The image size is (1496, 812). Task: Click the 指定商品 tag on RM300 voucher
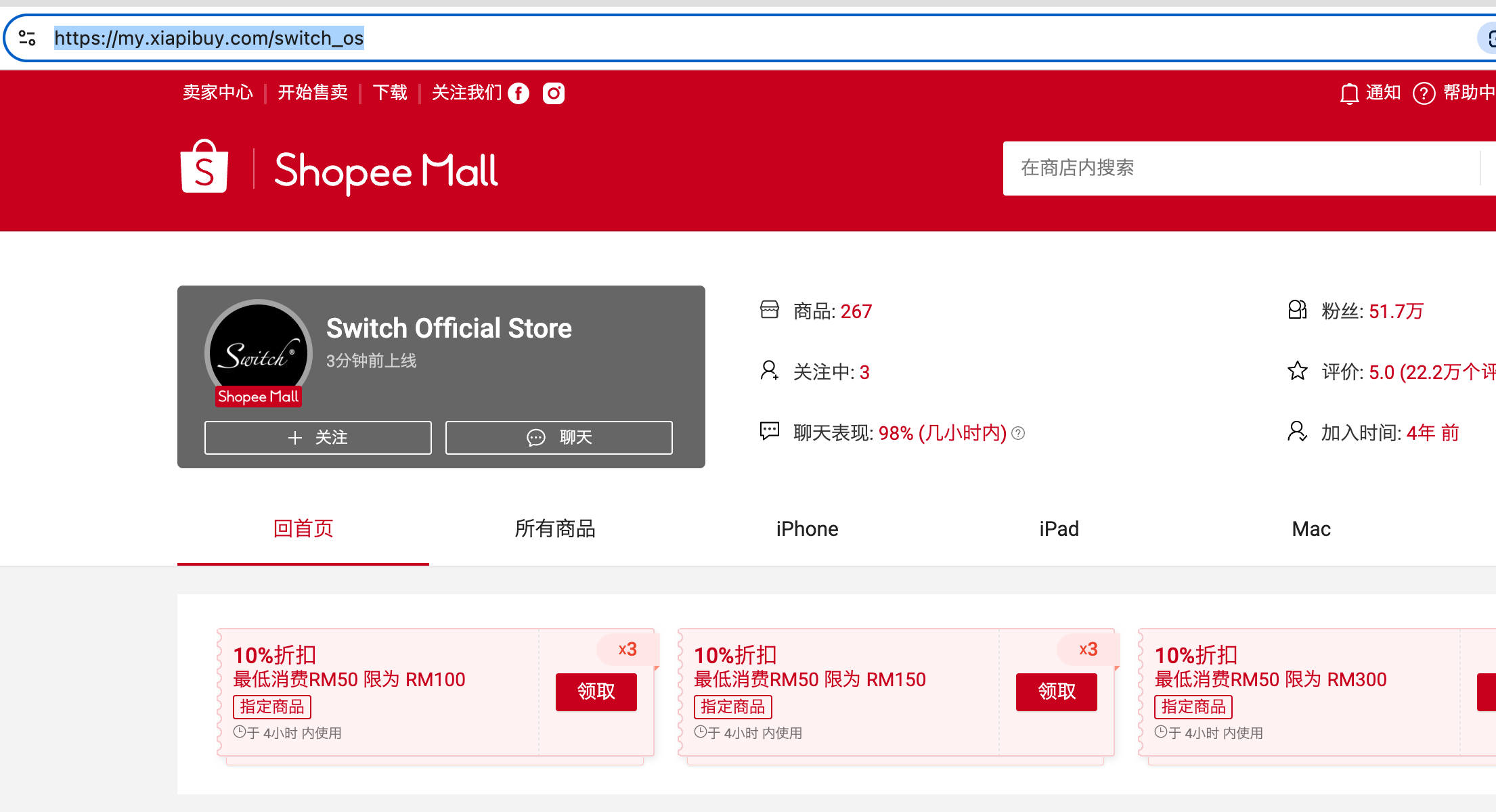coord(1193,707)
